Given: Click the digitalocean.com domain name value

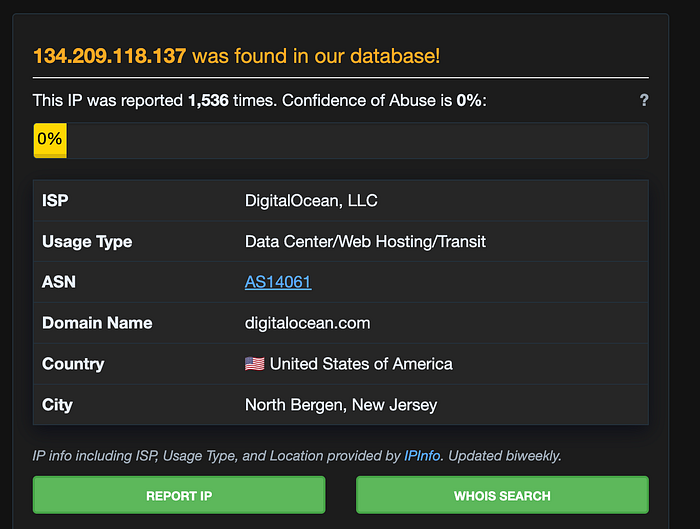Looking at the screenshot, I should 308,323.
